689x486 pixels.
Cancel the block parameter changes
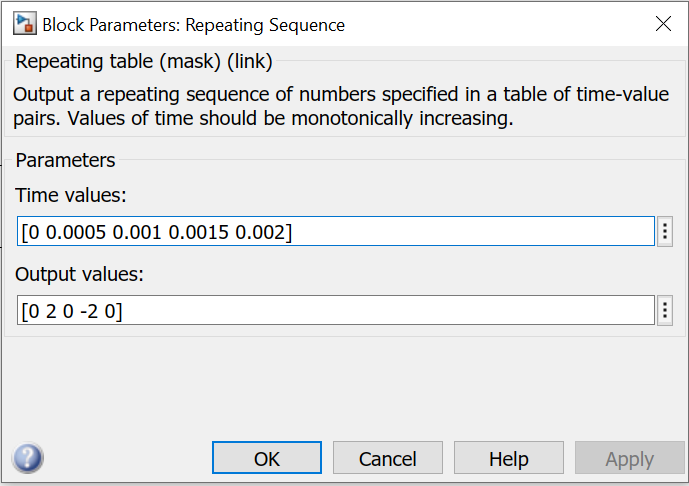pos(388,458)
